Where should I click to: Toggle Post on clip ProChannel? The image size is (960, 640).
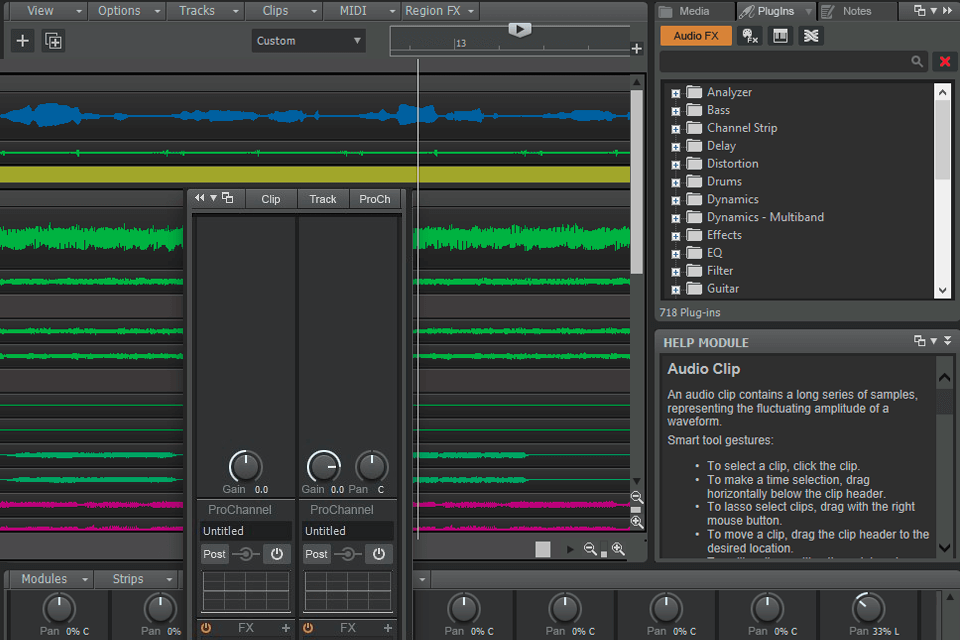coord(214,554)
